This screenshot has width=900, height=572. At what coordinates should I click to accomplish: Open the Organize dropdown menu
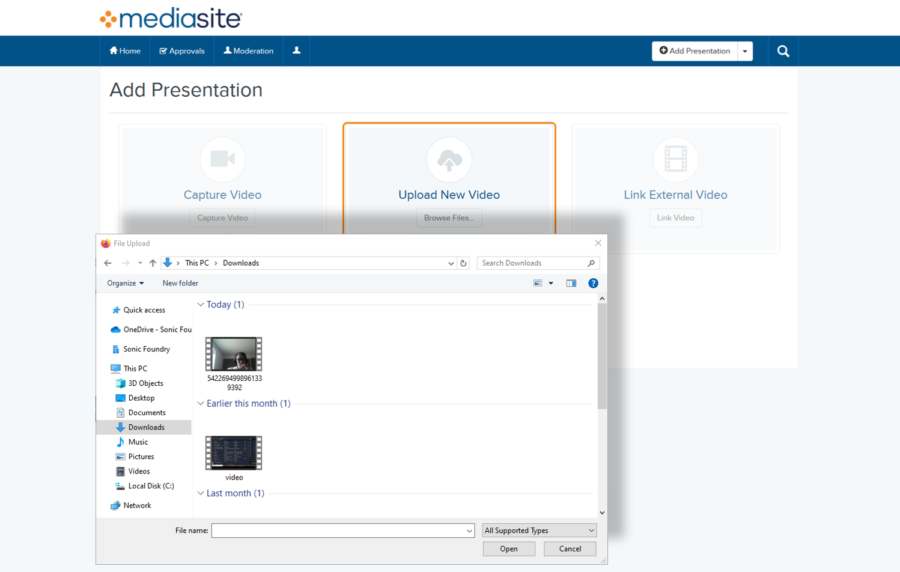pyautogui.click(x=125, y=283)
